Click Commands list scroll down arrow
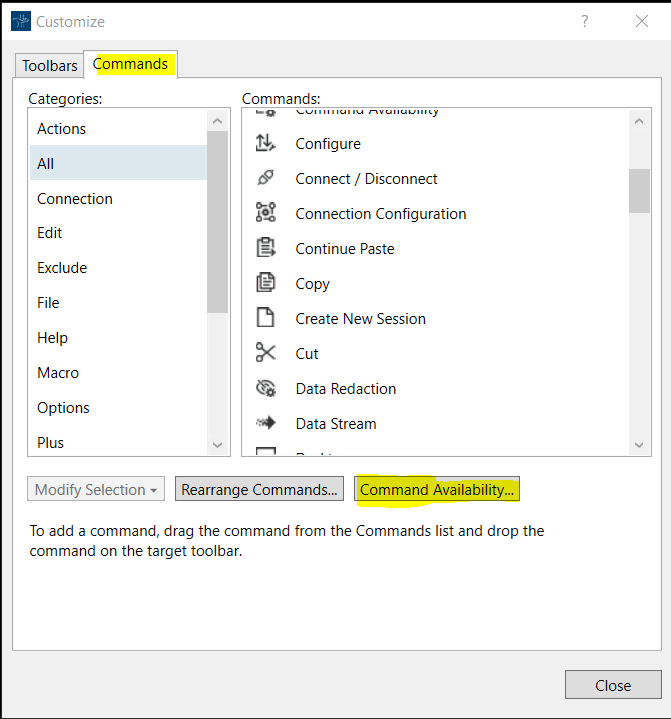Viewport: 671px width, 719px height. tap(639, 444)
